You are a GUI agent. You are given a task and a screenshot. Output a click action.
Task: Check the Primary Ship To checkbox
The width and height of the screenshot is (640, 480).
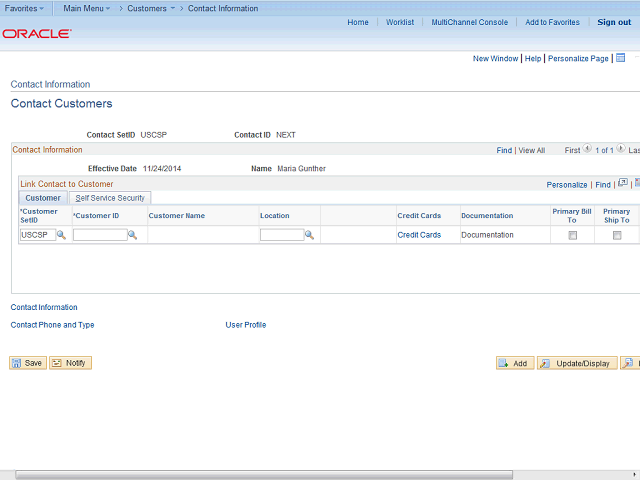click(617, 236)
